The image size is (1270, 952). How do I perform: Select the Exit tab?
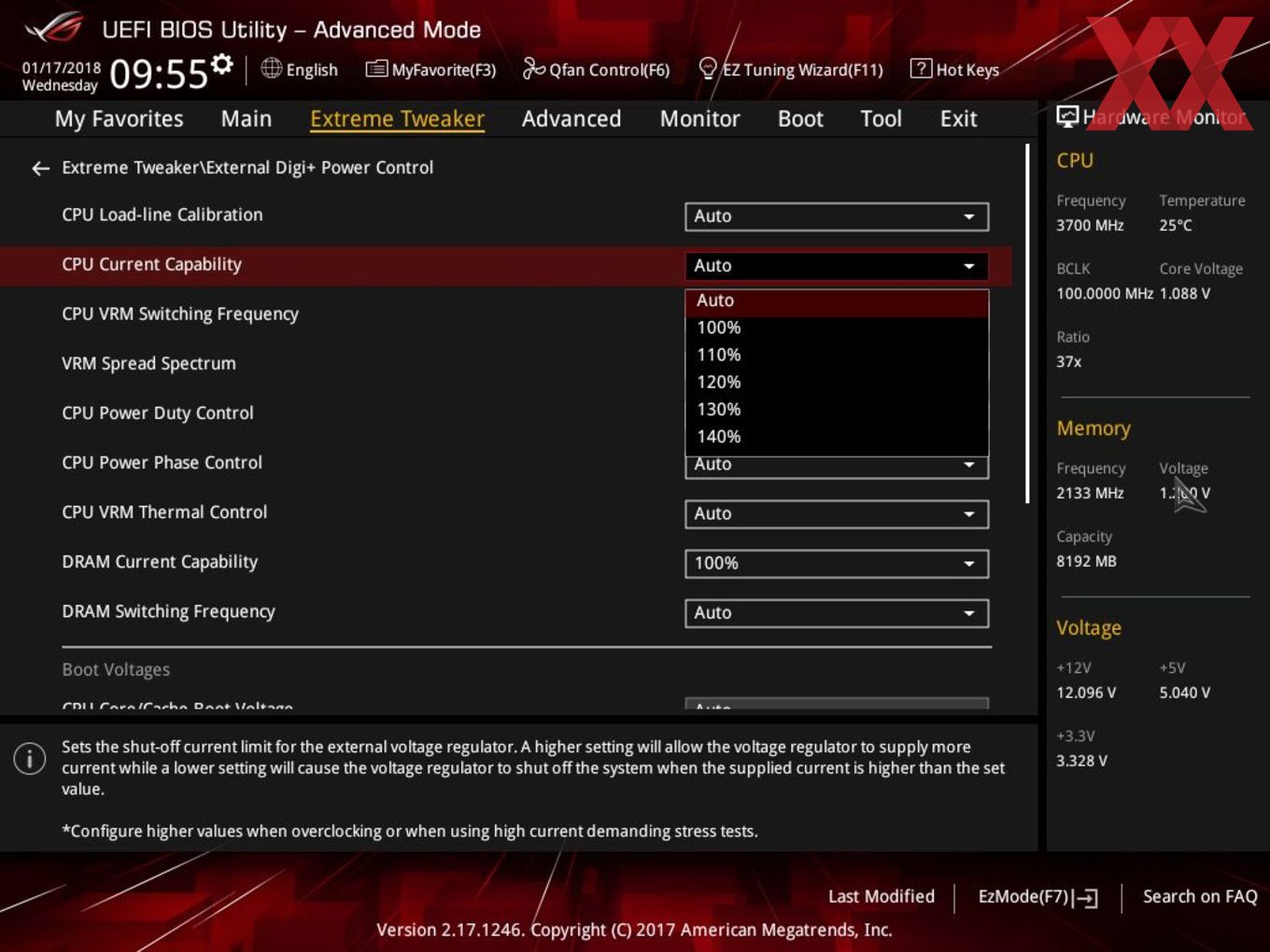pyautogui.click(x=958, y=119)
